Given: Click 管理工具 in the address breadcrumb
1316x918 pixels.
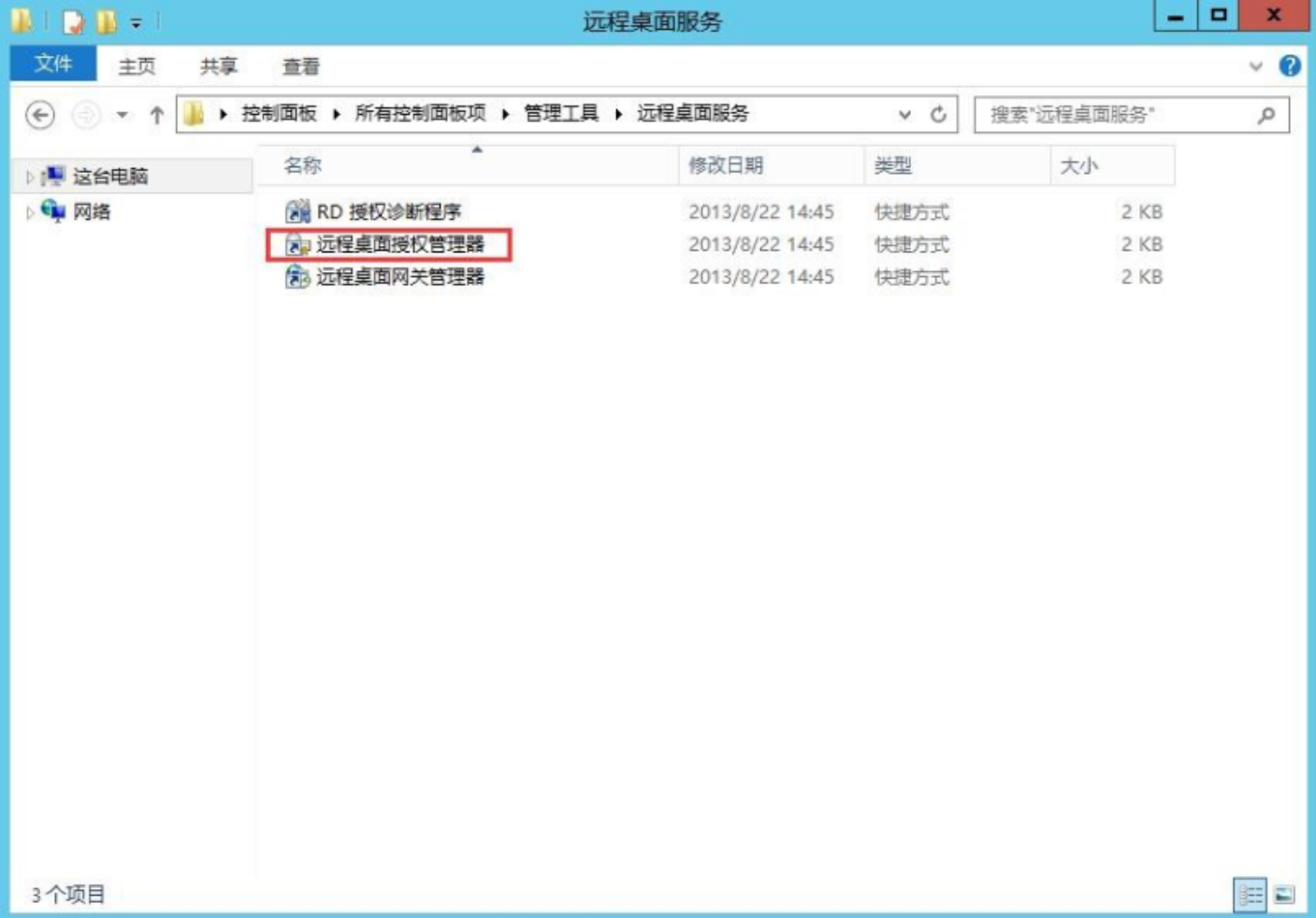Looking at the screenshot, I should [561, 113].
